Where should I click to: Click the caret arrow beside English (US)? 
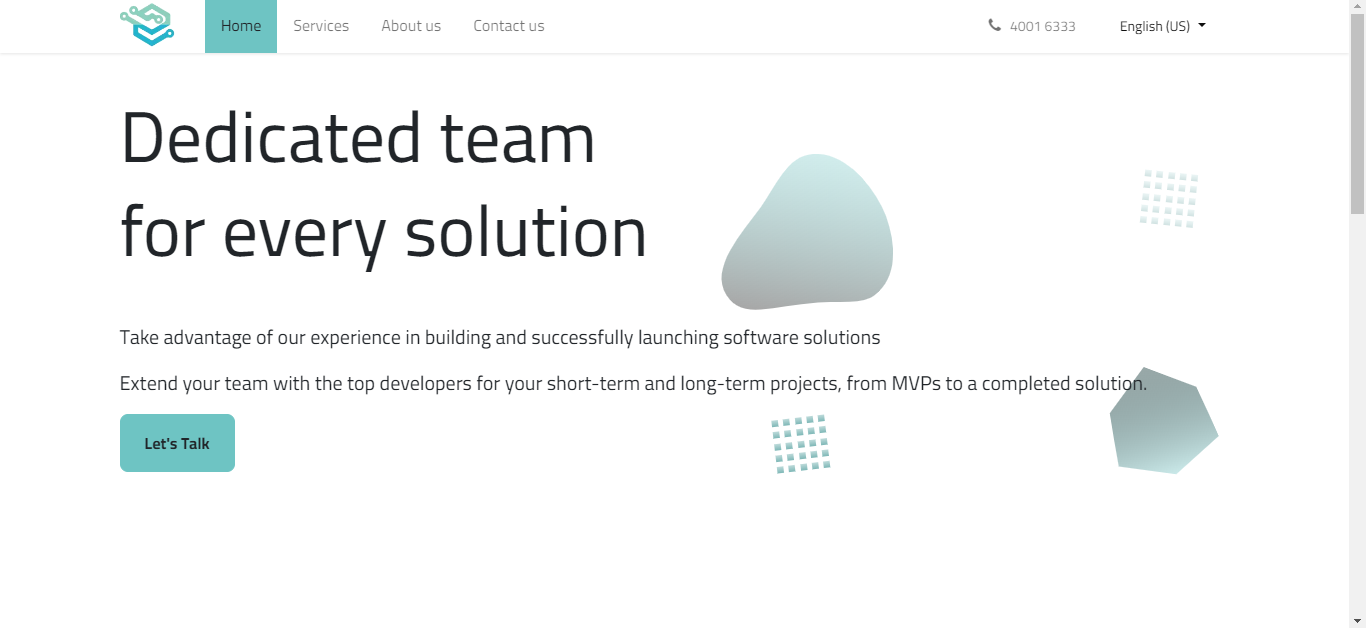1202,25
